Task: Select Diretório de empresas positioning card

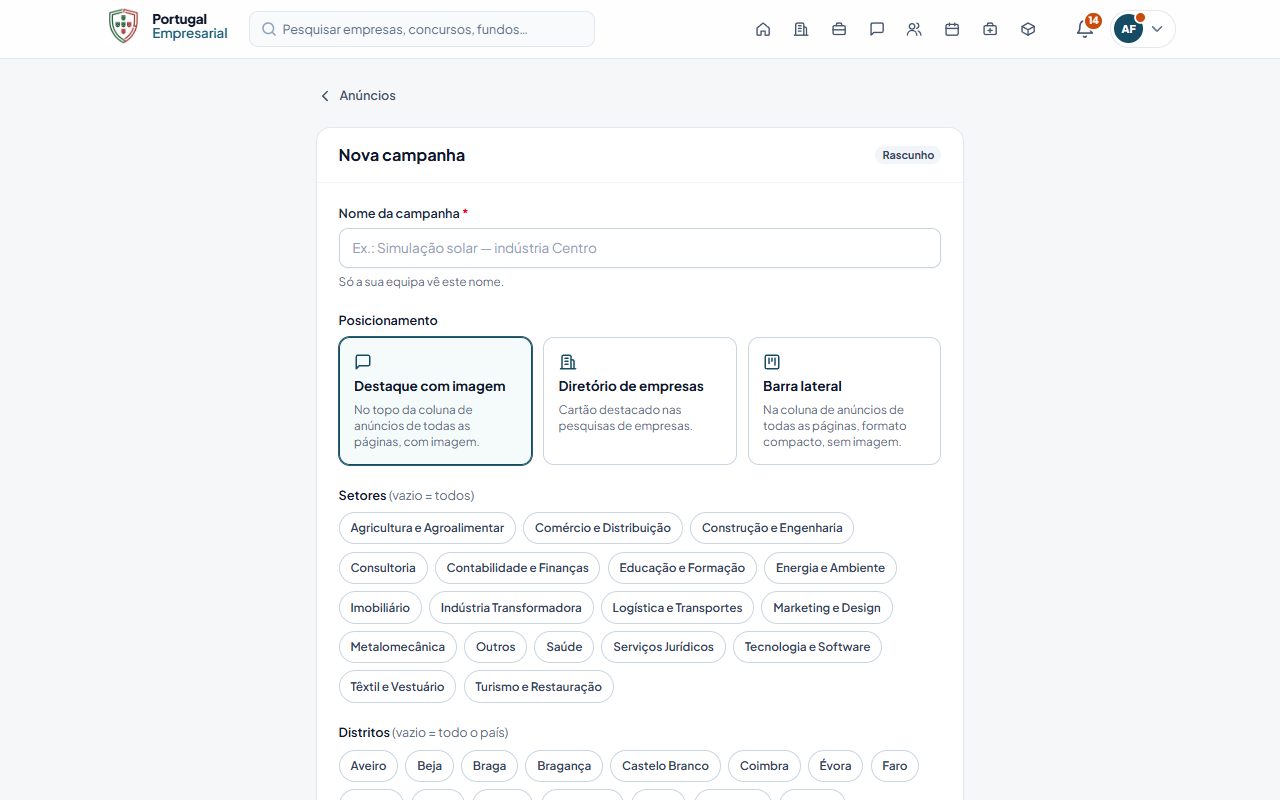Action: click(x=640, y=401)
